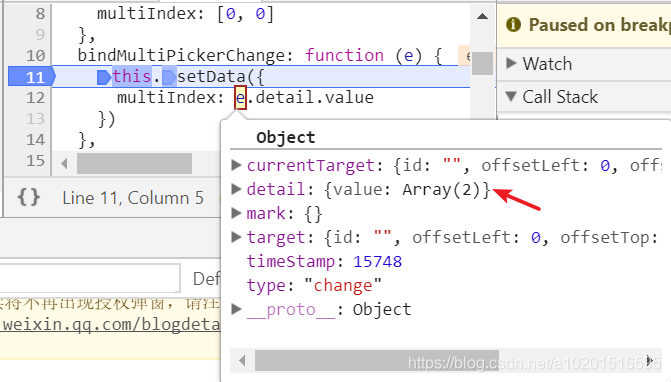Collapse the Call Stack section
The height and width of the screenshot is (382, 671).
511,96
